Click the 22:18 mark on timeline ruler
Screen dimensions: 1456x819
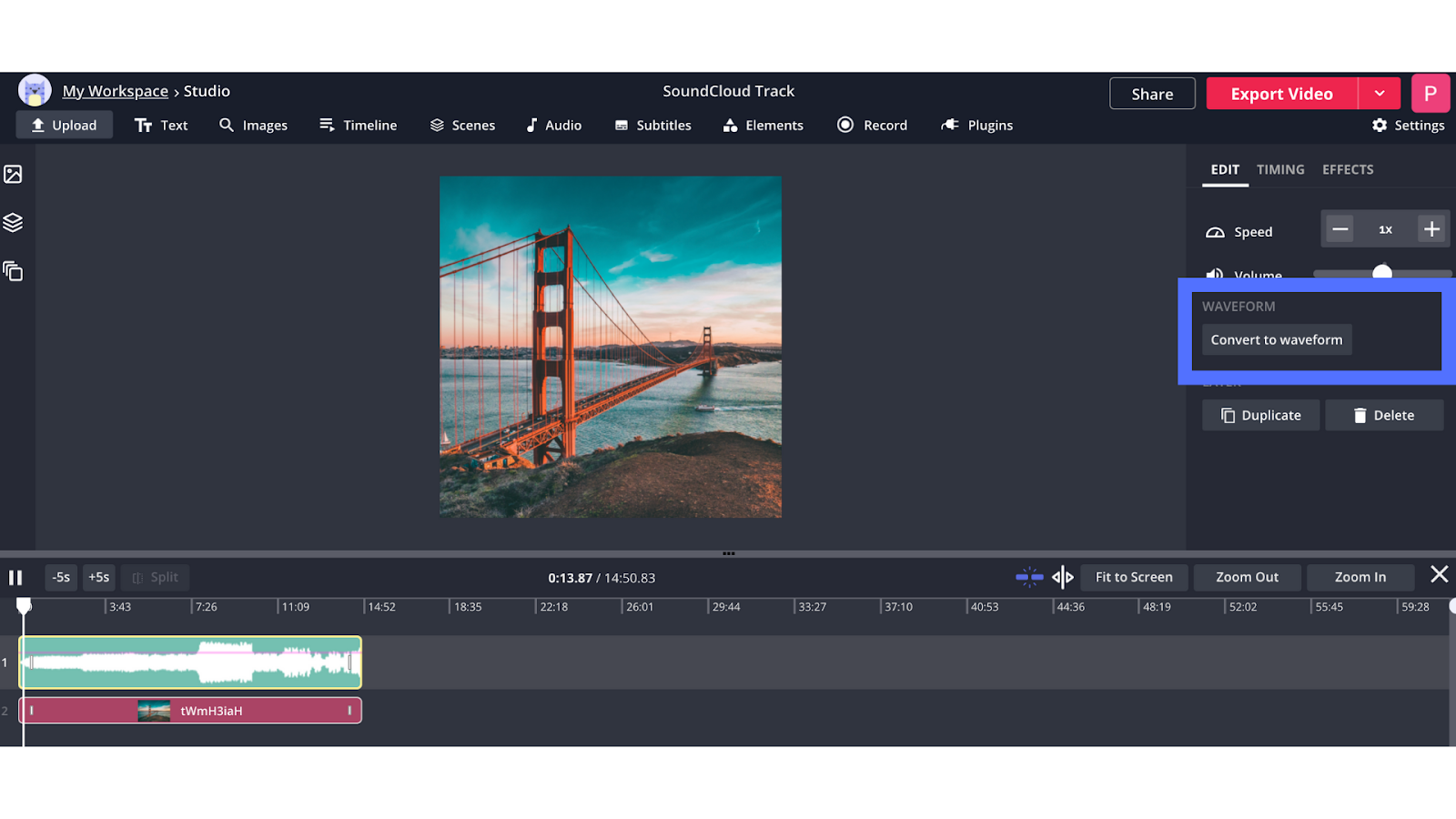(553, 607)
